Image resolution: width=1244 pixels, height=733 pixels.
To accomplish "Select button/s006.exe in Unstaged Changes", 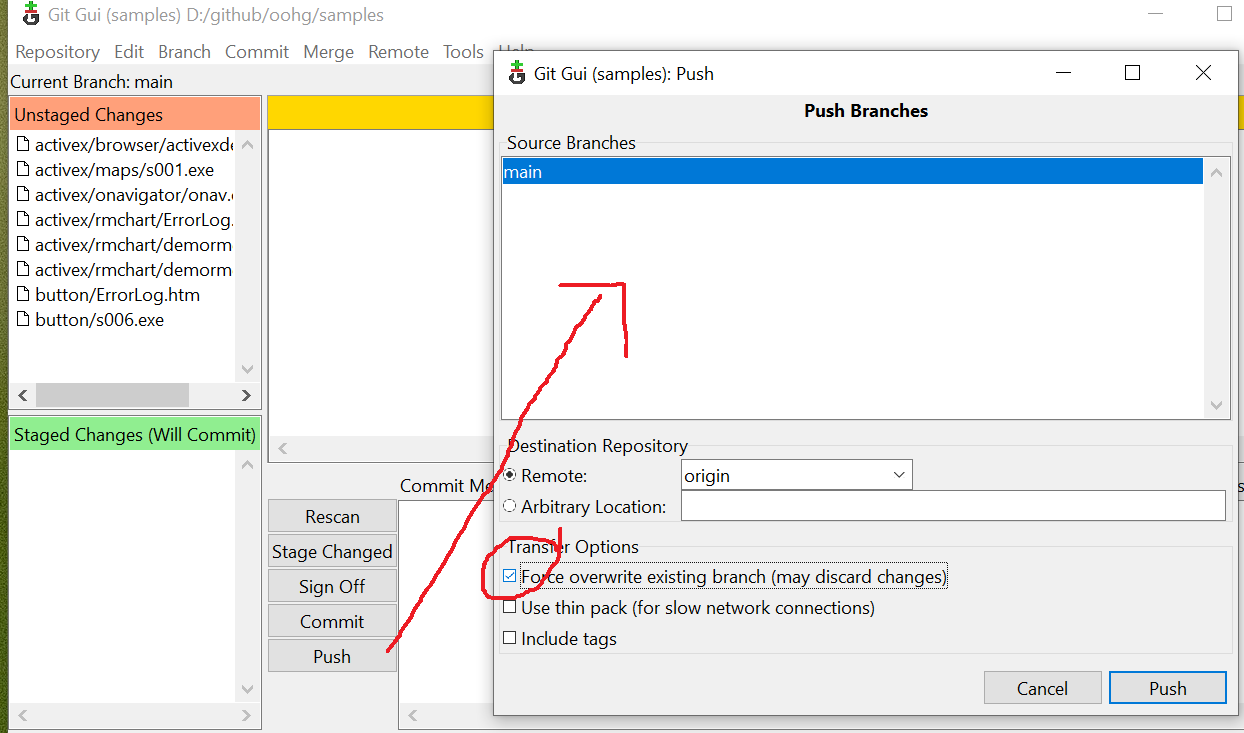I will (99, 320).
